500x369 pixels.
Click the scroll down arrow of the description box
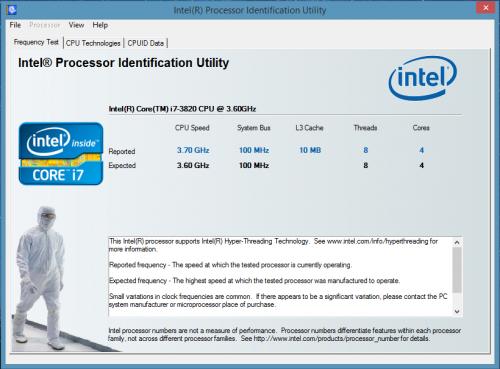click(x=457, y=311)
